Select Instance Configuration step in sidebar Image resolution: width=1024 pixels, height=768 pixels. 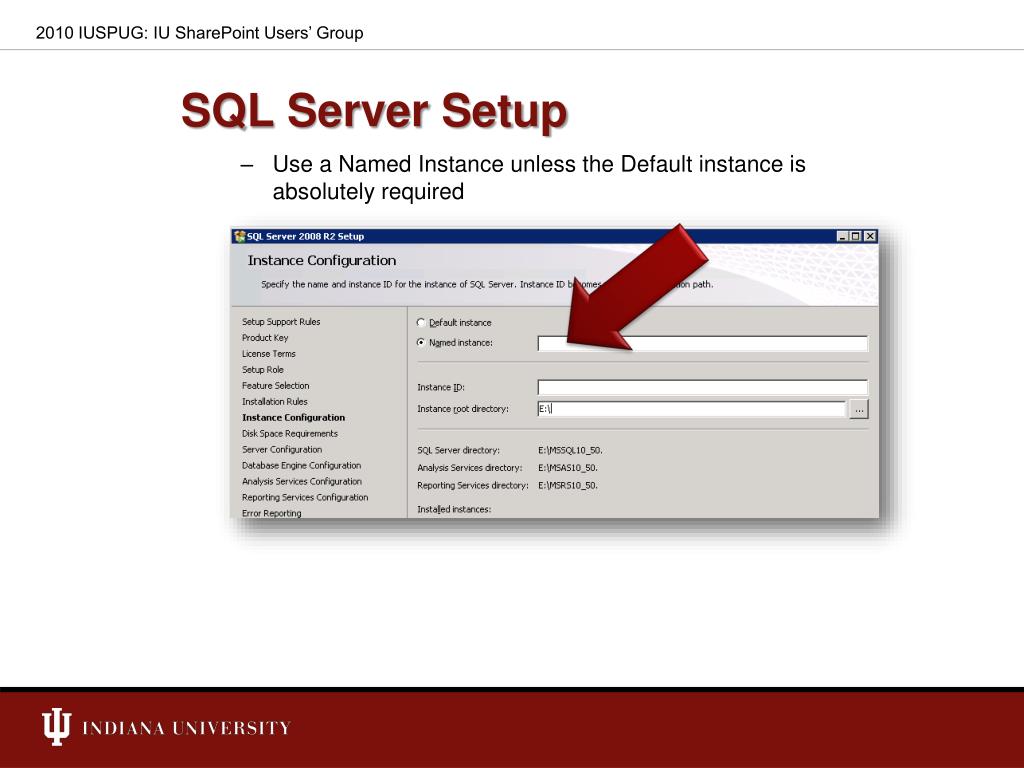click(x=293, y=418)
